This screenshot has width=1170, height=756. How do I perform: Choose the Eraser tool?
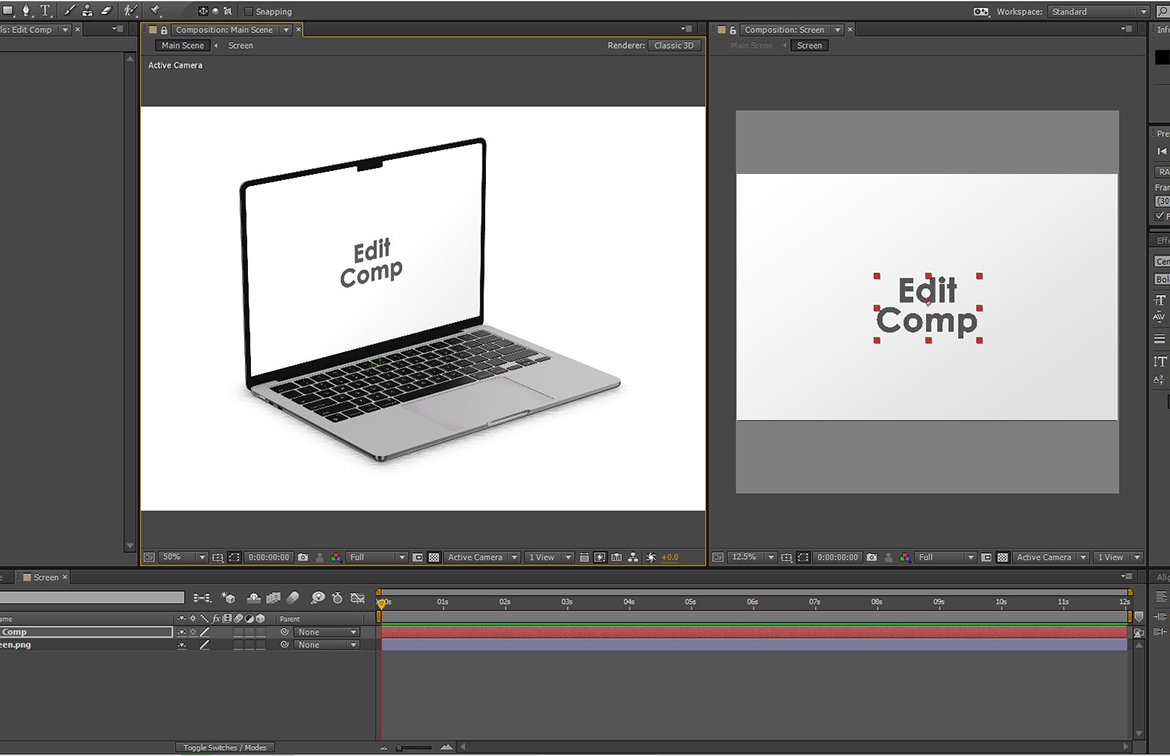(106, 11)
